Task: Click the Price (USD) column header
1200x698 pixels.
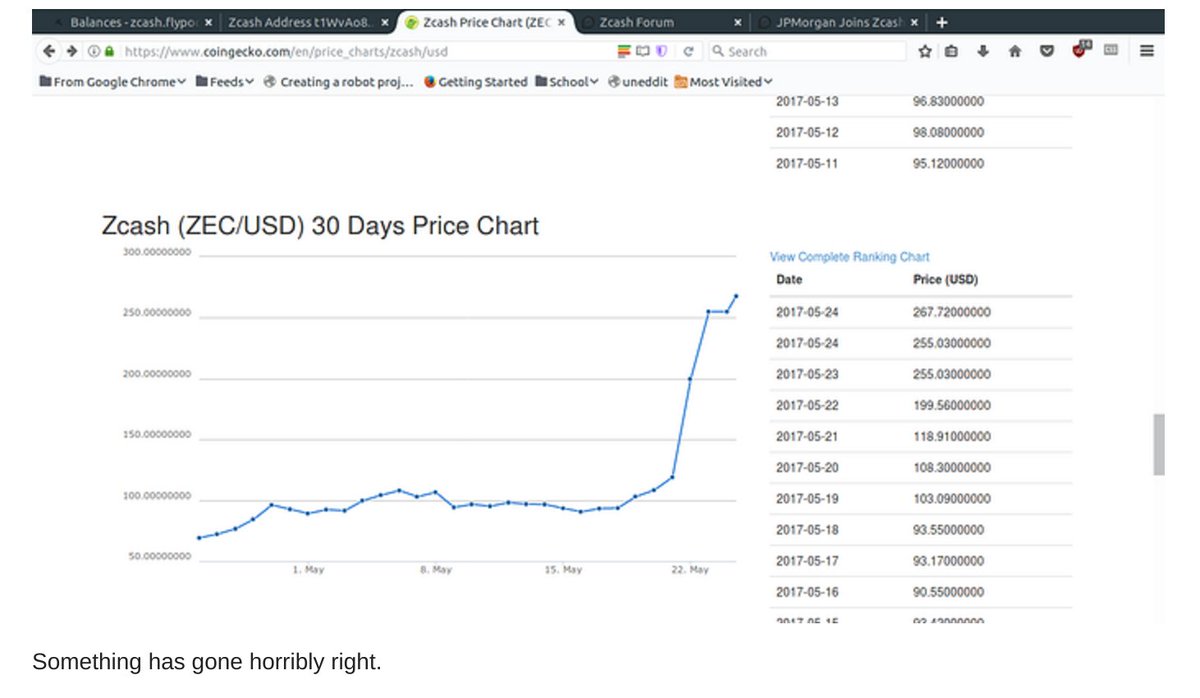Action: click(x=946, y=280)
